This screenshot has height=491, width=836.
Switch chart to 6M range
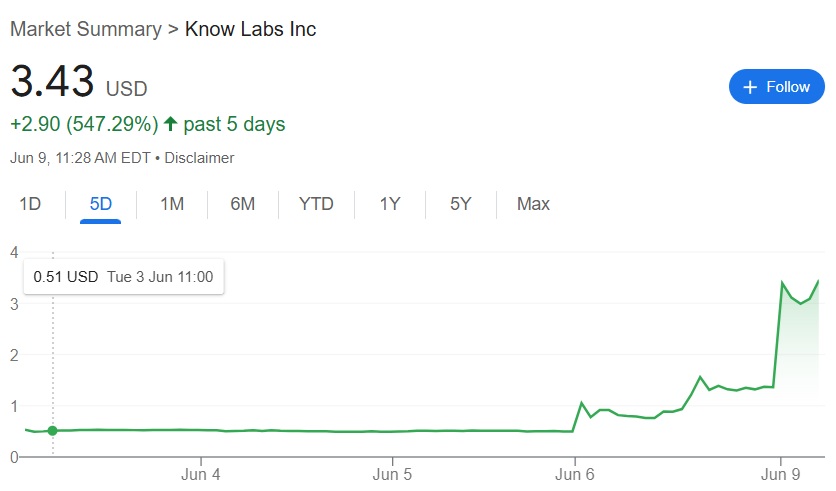pos(242,204)
